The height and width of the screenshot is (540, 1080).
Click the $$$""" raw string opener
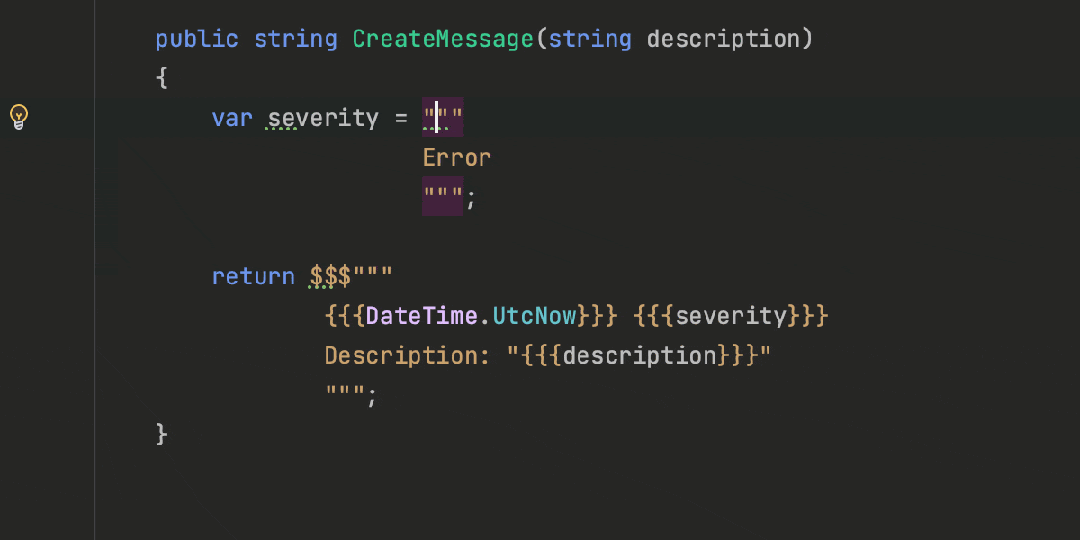[x=351, y=276]
